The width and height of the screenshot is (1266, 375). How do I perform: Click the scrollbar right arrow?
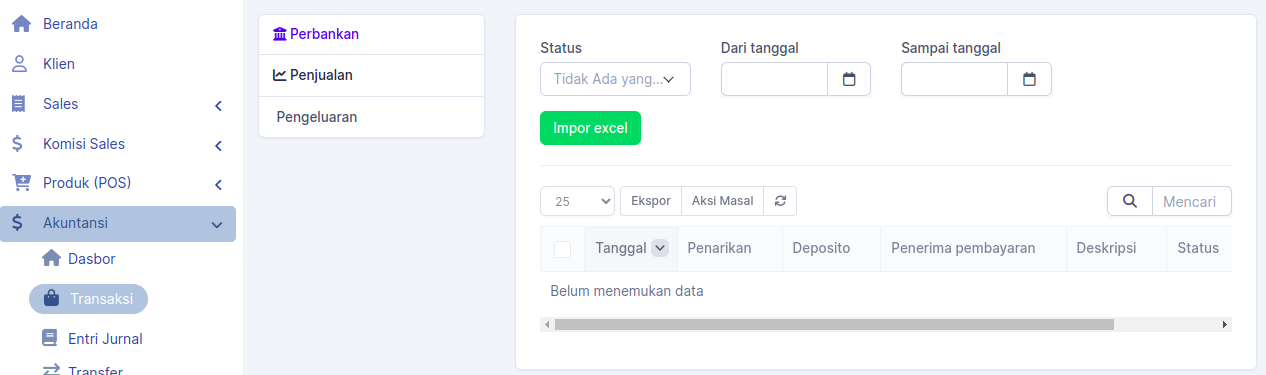click(1225, 325)
